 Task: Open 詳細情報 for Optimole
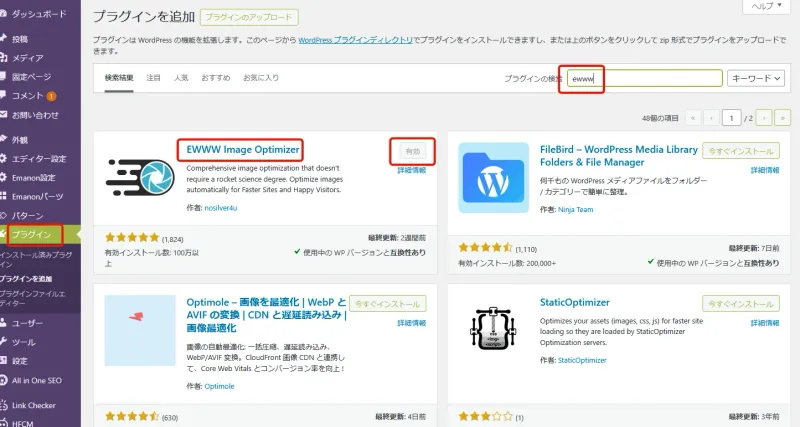tap(411, 323)
